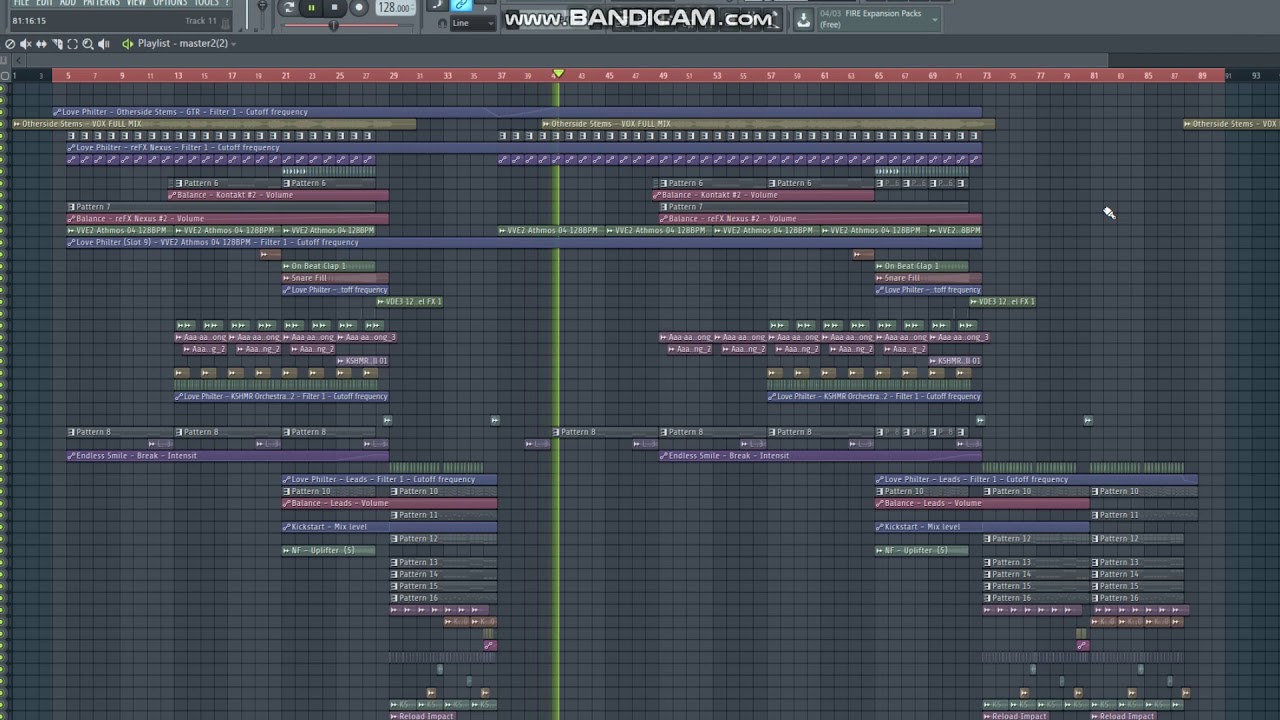Open the FILE menu
The width and height of the screenshot is (1280, 720).
[21, 3]
